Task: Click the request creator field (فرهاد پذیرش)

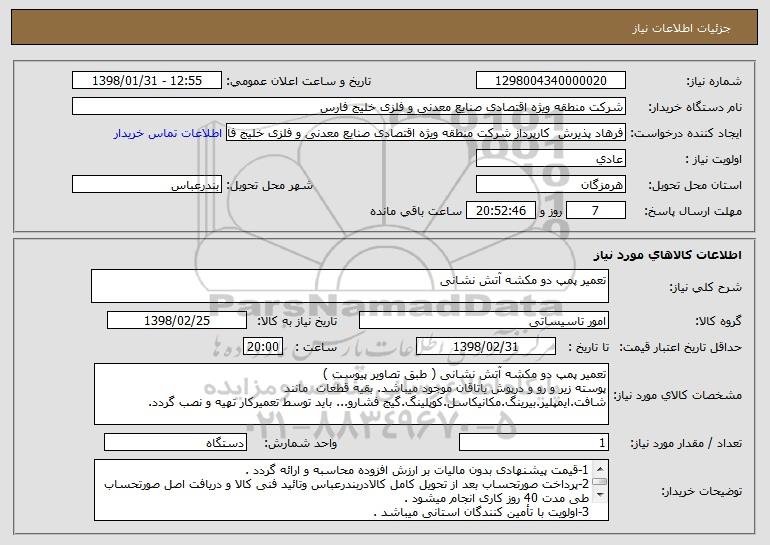Action: coord(426,133)
